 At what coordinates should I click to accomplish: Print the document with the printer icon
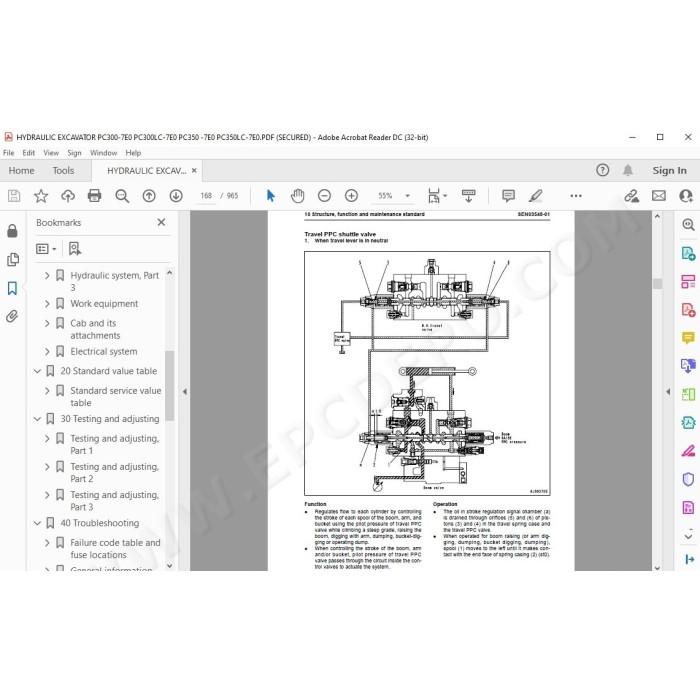pos(94,196)
